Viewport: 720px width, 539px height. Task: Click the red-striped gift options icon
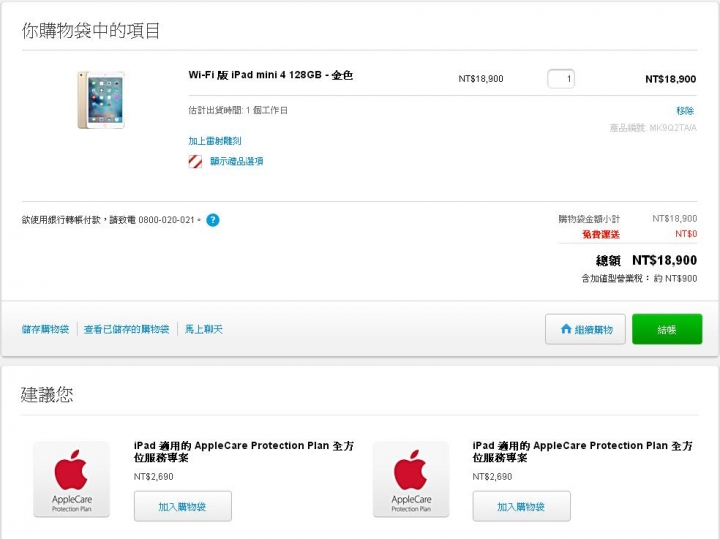click(195, 162)
